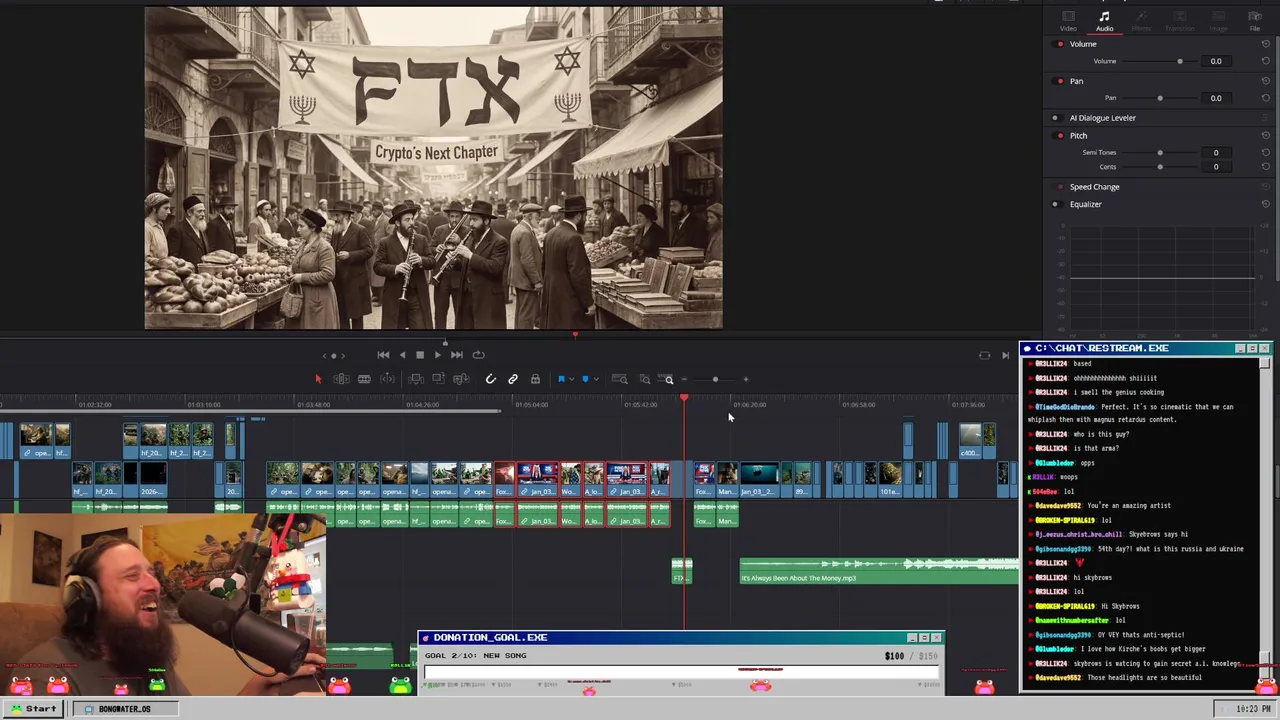Open the Image inspector tab
Viewport: 1280px width, 720px height.
tap(1218, 21)
